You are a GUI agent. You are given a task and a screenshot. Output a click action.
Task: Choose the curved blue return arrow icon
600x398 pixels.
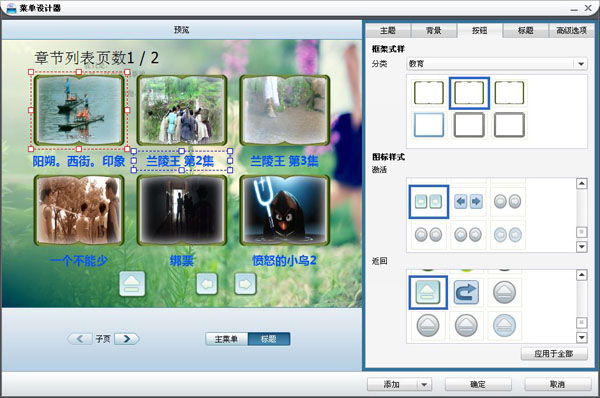(466, 292)
